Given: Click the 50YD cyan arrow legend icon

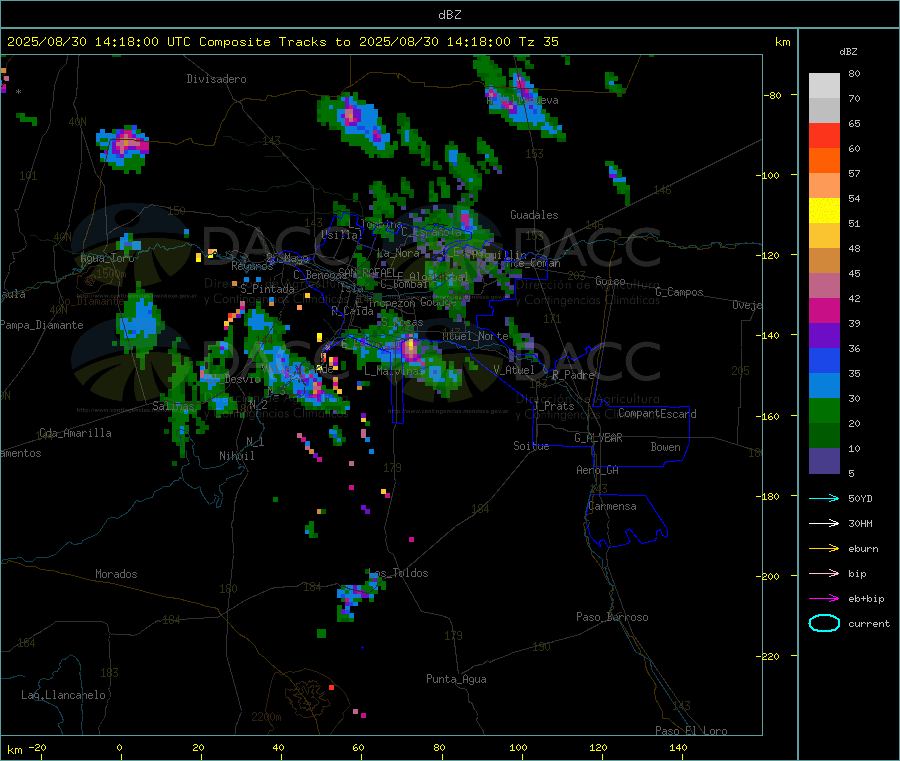Looking at the screenshot, I should click(824, 498).
